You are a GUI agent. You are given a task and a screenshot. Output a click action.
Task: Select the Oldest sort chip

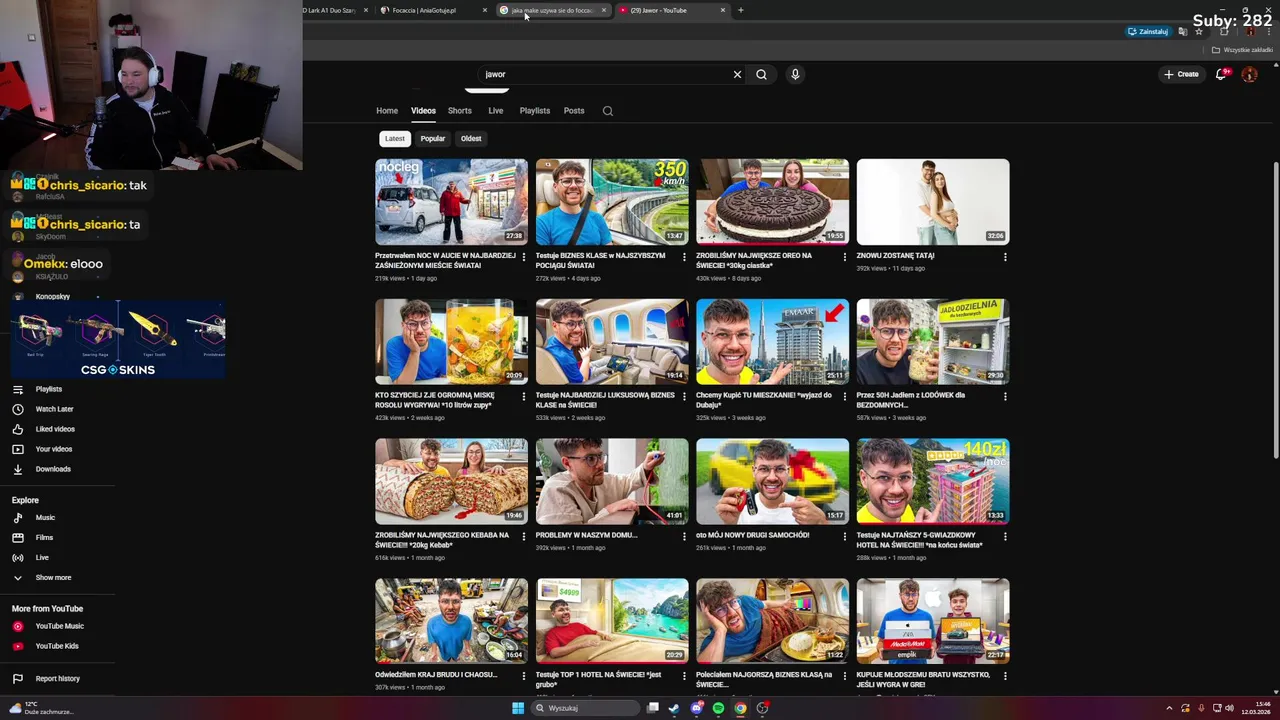(471, 139)
